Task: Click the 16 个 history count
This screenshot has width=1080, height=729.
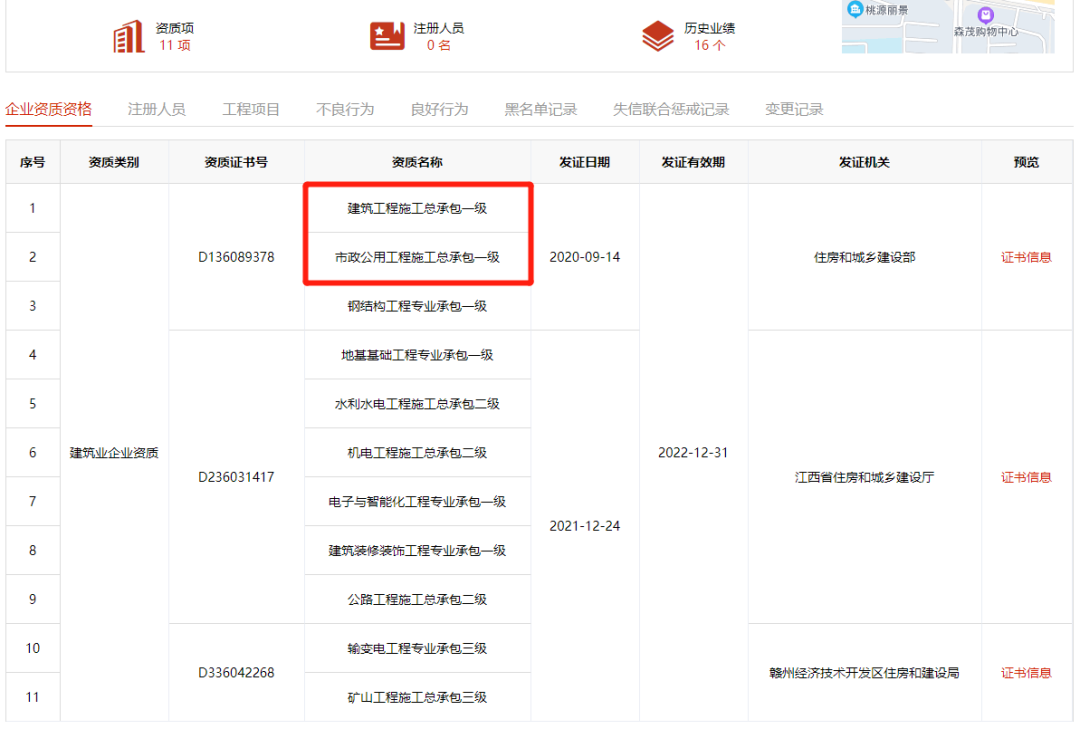Action: click(x=709, y=46)
